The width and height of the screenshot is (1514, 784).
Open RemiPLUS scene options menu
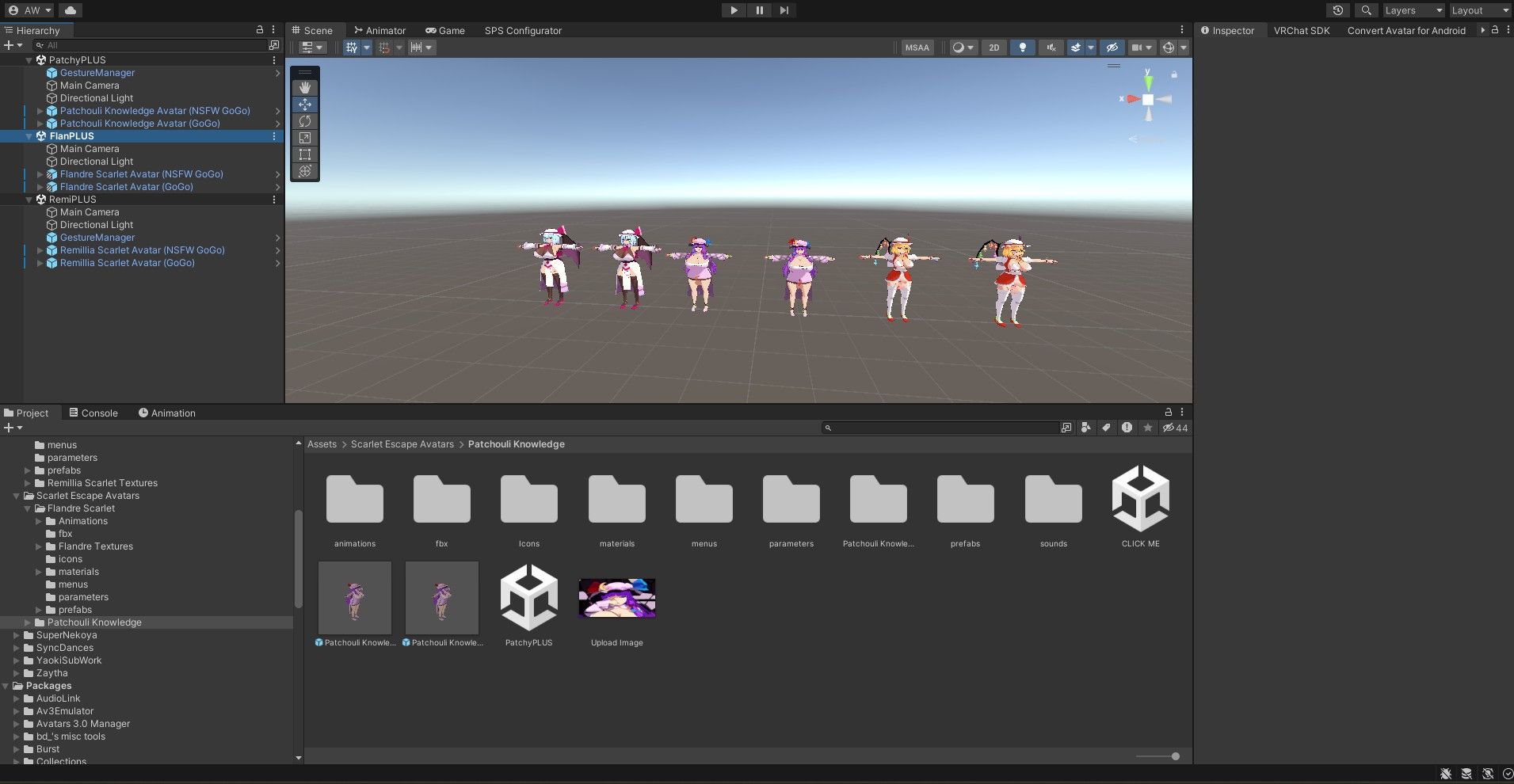click(x=274, y=200)
